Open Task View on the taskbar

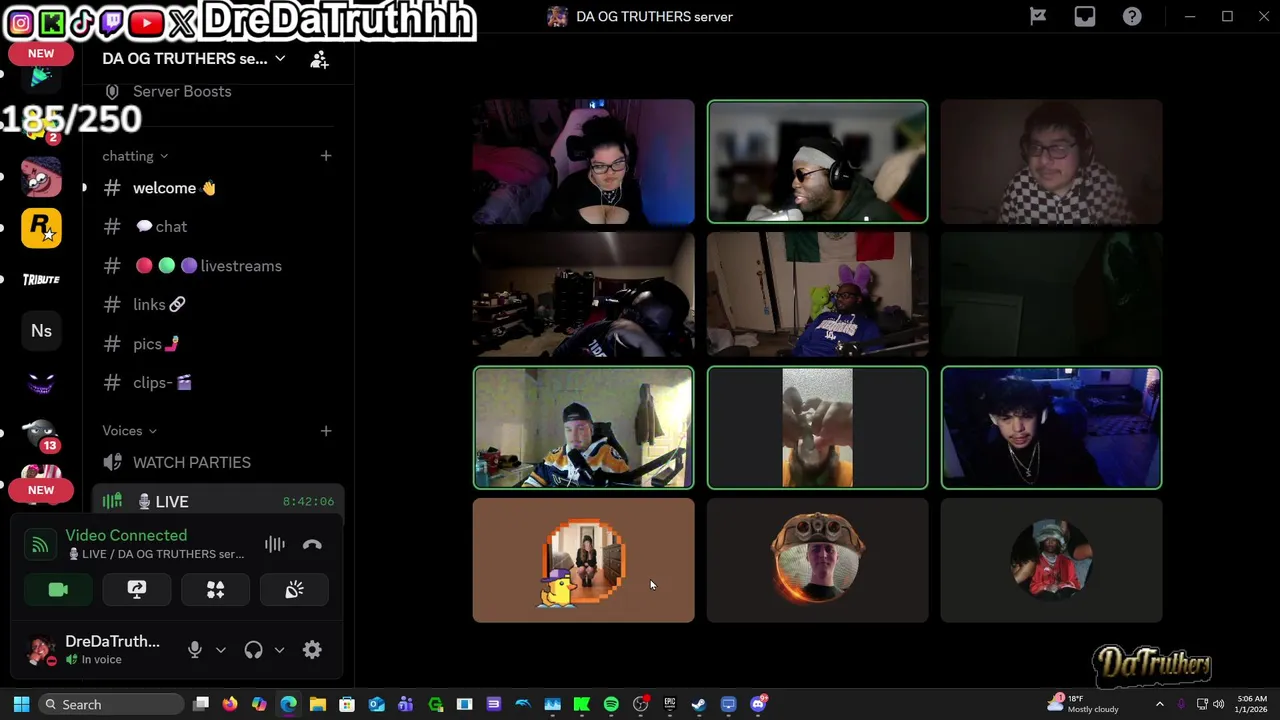coord(201,705)
